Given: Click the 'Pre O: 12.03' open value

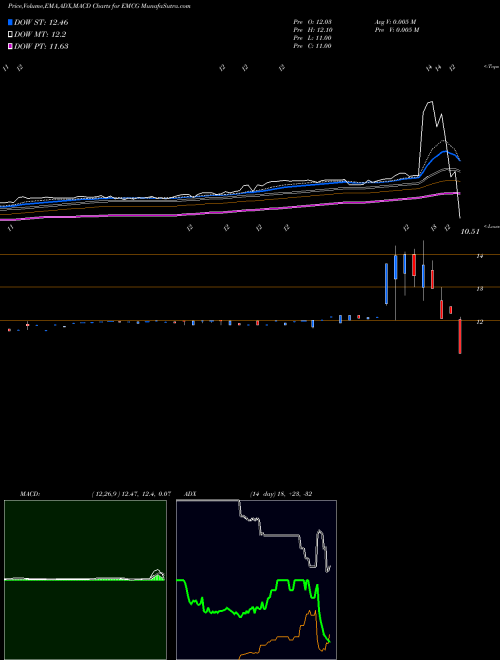Looking at the screenshot, I should click(313, 22).
